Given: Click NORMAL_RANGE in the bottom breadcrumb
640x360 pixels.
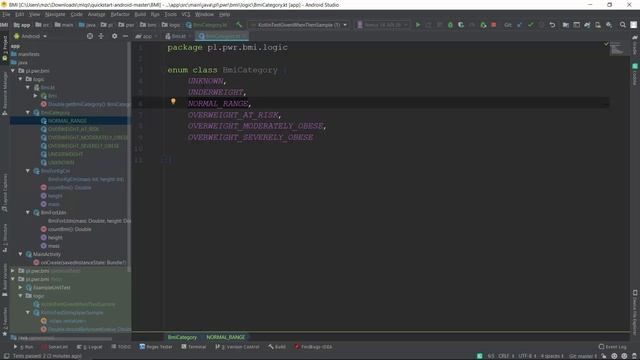Looking at the screenshot, I should [226, 337].
